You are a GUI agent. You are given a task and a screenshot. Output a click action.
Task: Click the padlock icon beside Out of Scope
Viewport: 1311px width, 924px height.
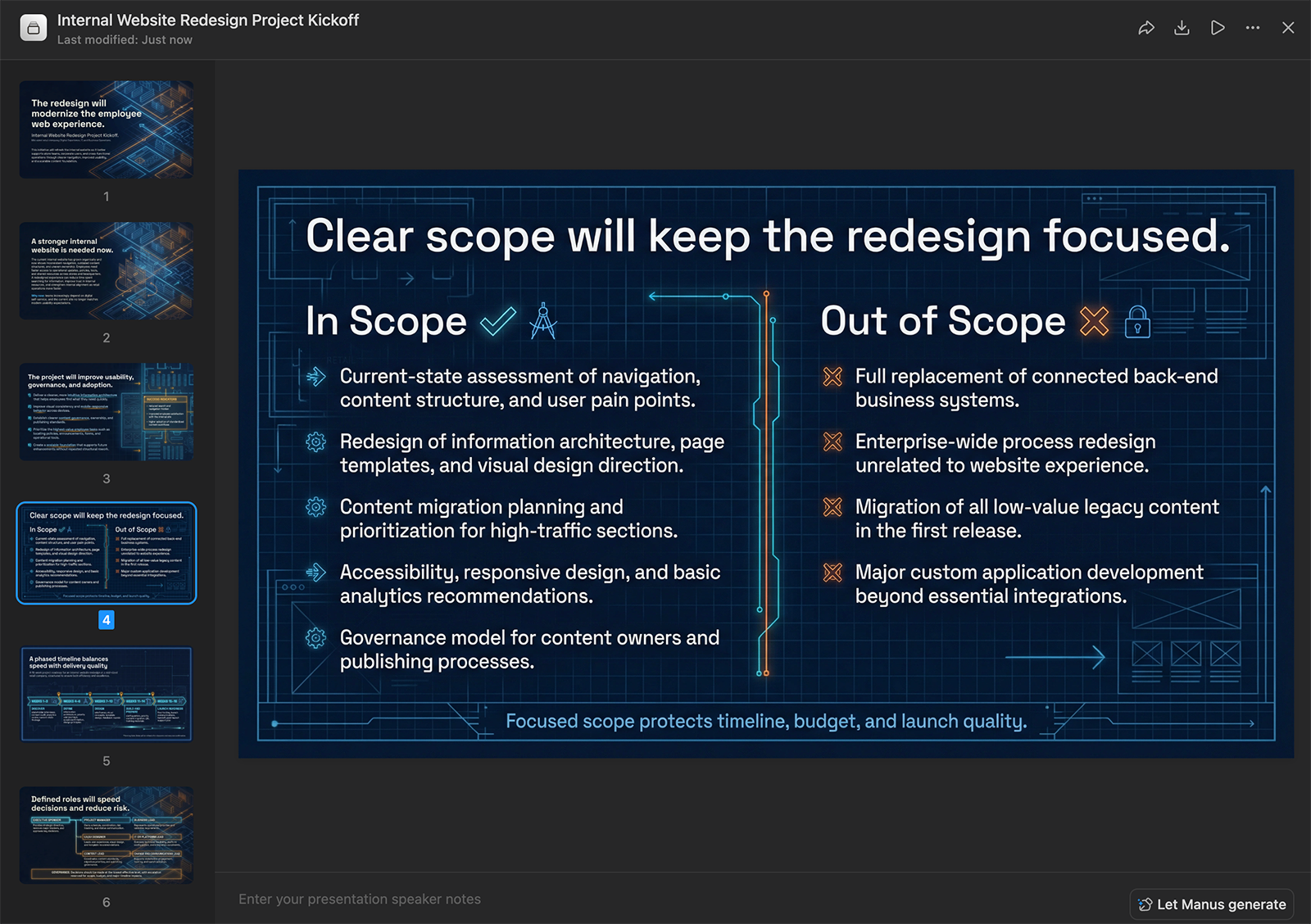(x=1137, y=322)
